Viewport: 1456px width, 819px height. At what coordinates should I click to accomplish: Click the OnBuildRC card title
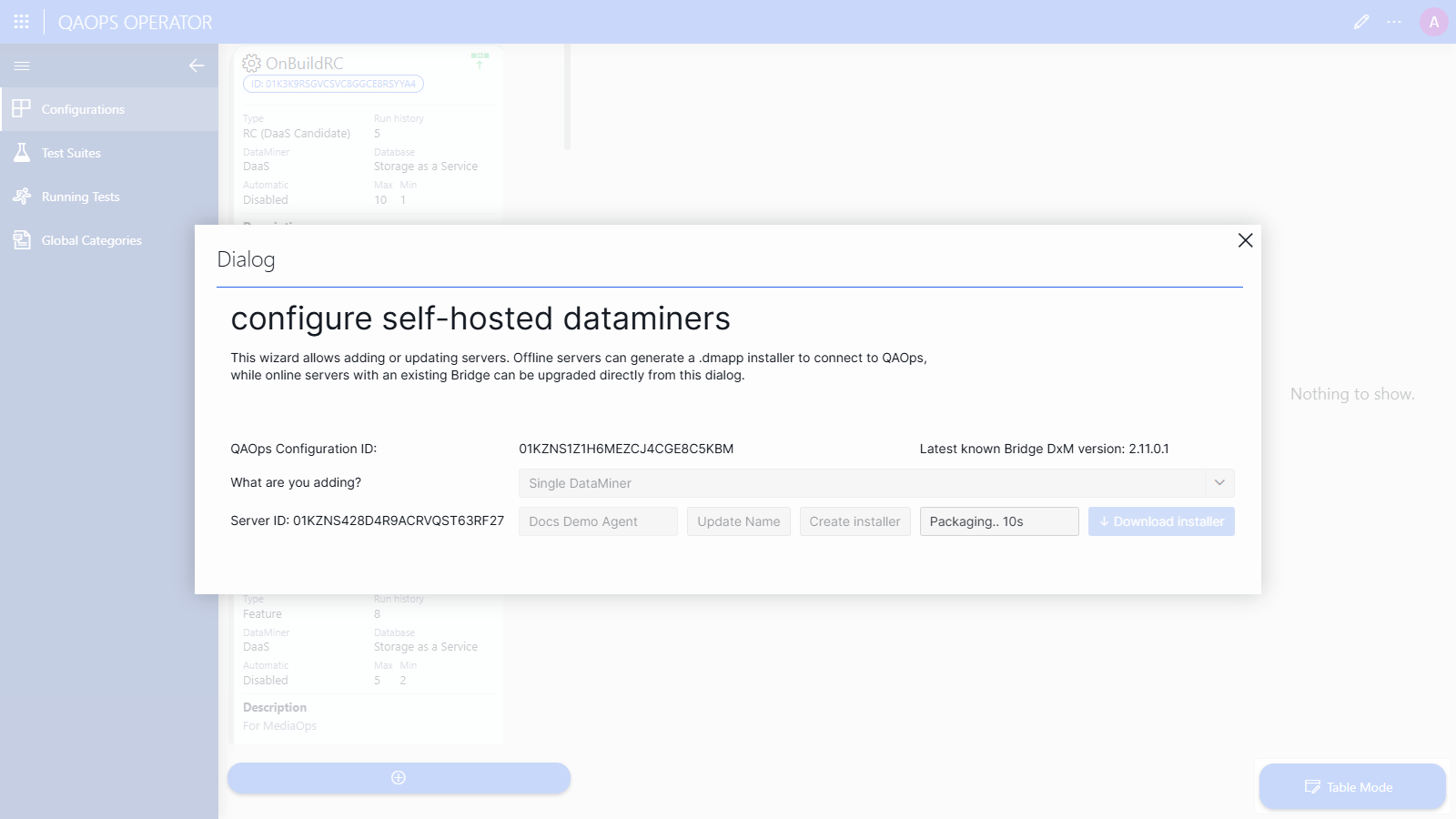305,63
